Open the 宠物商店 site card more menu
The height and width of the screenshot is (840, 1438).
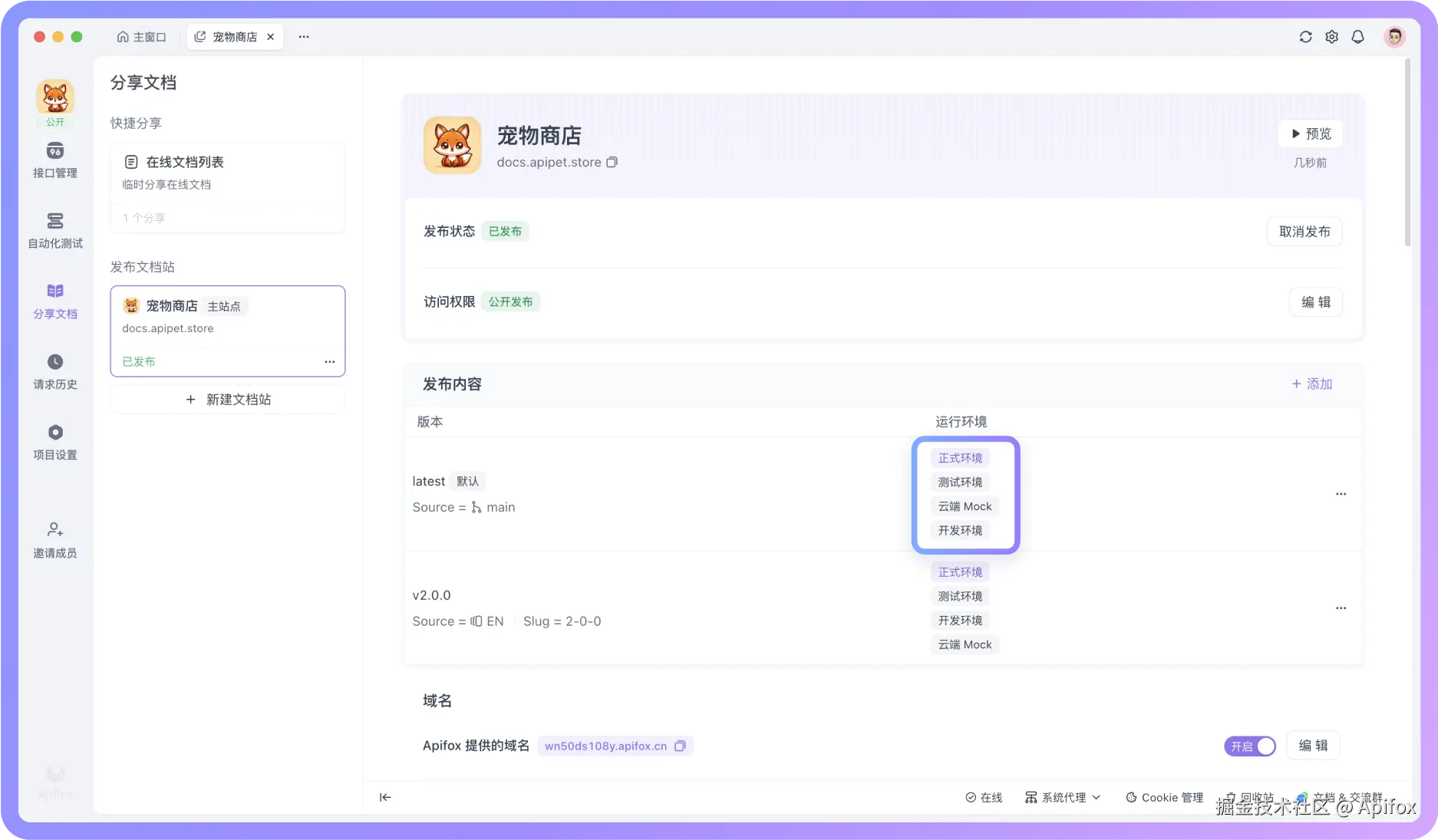point(330,361)
